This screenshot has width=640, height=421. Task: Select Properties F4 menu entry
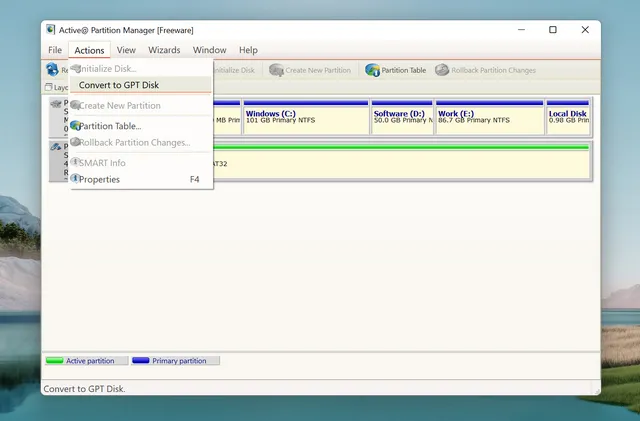(141, 179)
